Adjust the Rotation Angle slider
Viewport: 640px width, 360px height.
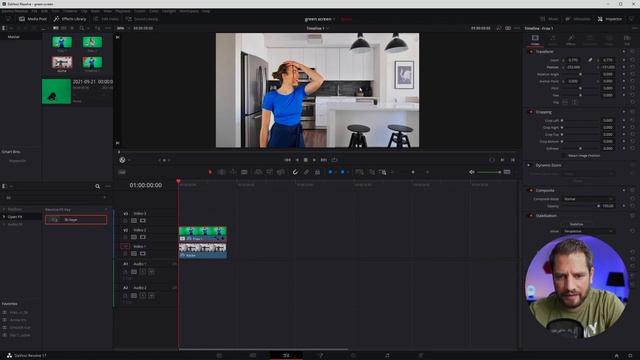tap(580, 74)
